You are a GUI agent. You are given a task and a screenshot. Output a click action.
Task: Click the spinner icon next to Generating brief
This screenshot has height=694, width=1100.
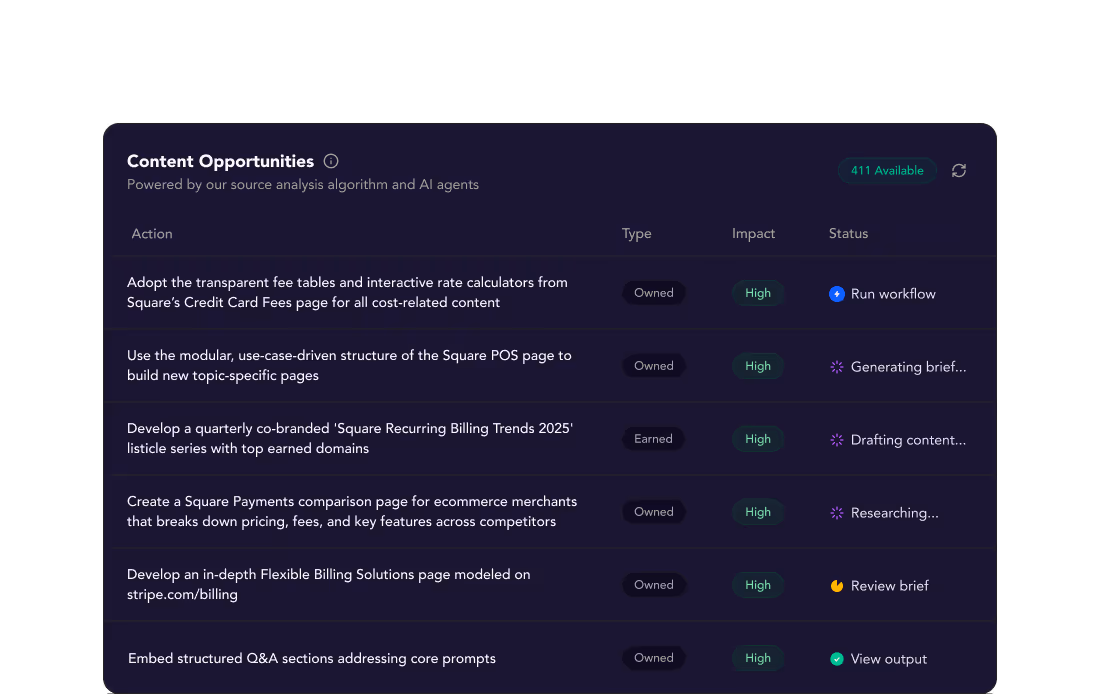coord(836,367)
